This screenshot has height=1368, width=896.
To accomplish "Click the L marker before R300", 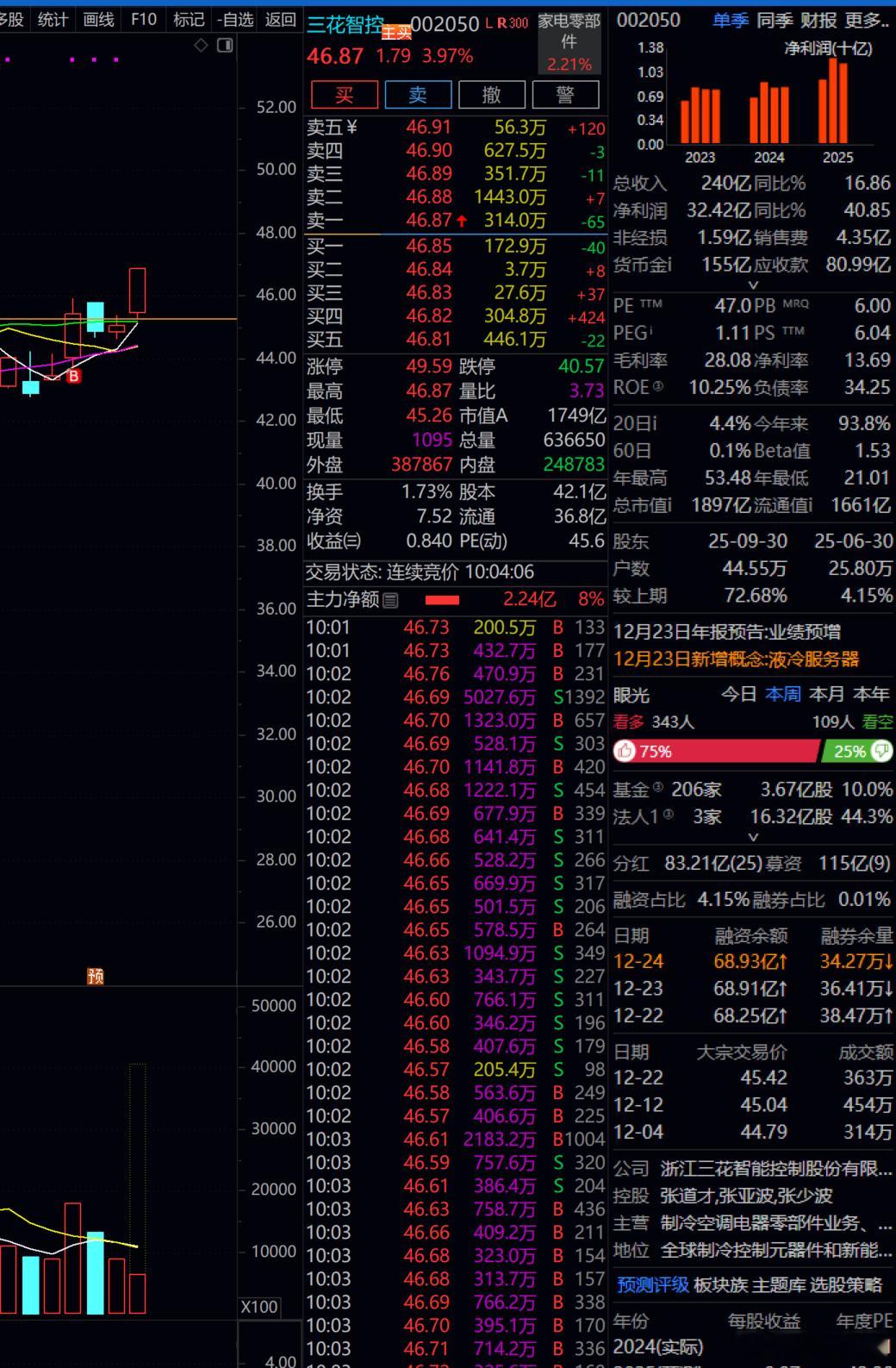I will (x=489, y=23).
